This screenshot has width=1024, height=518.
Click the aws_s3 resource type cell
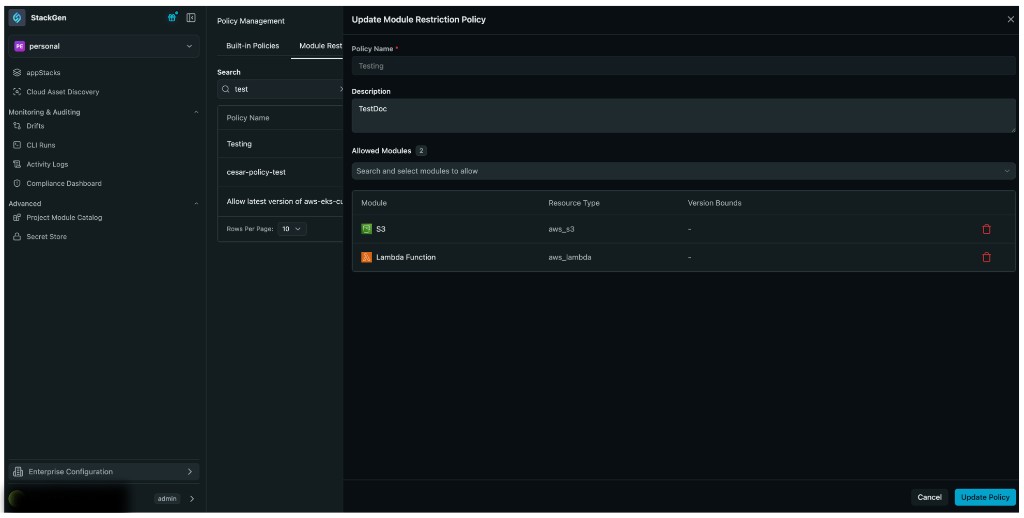561,229
